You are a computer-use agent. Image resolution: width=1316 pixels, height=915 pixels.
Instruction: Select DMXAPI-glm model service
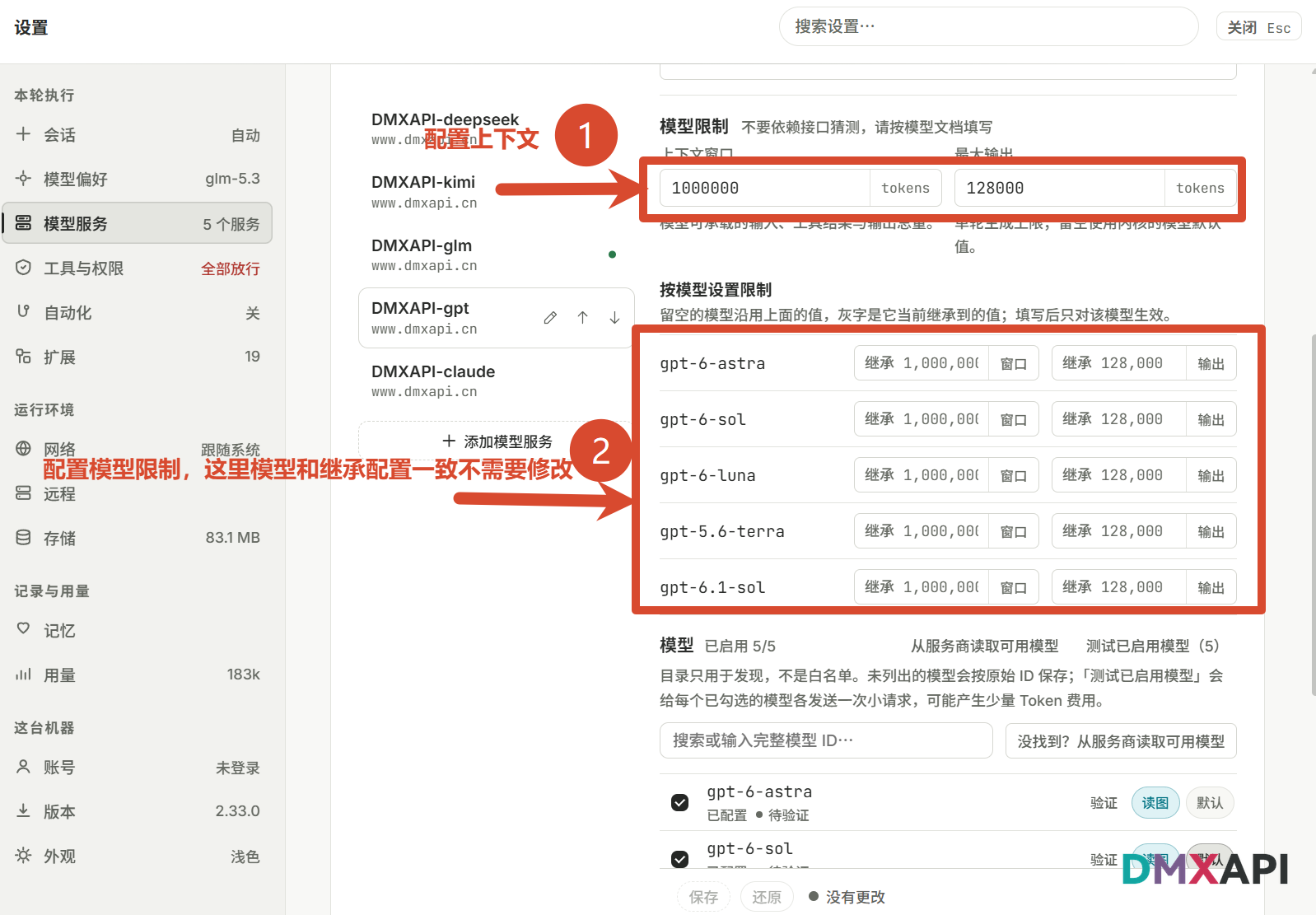point(497,254)
